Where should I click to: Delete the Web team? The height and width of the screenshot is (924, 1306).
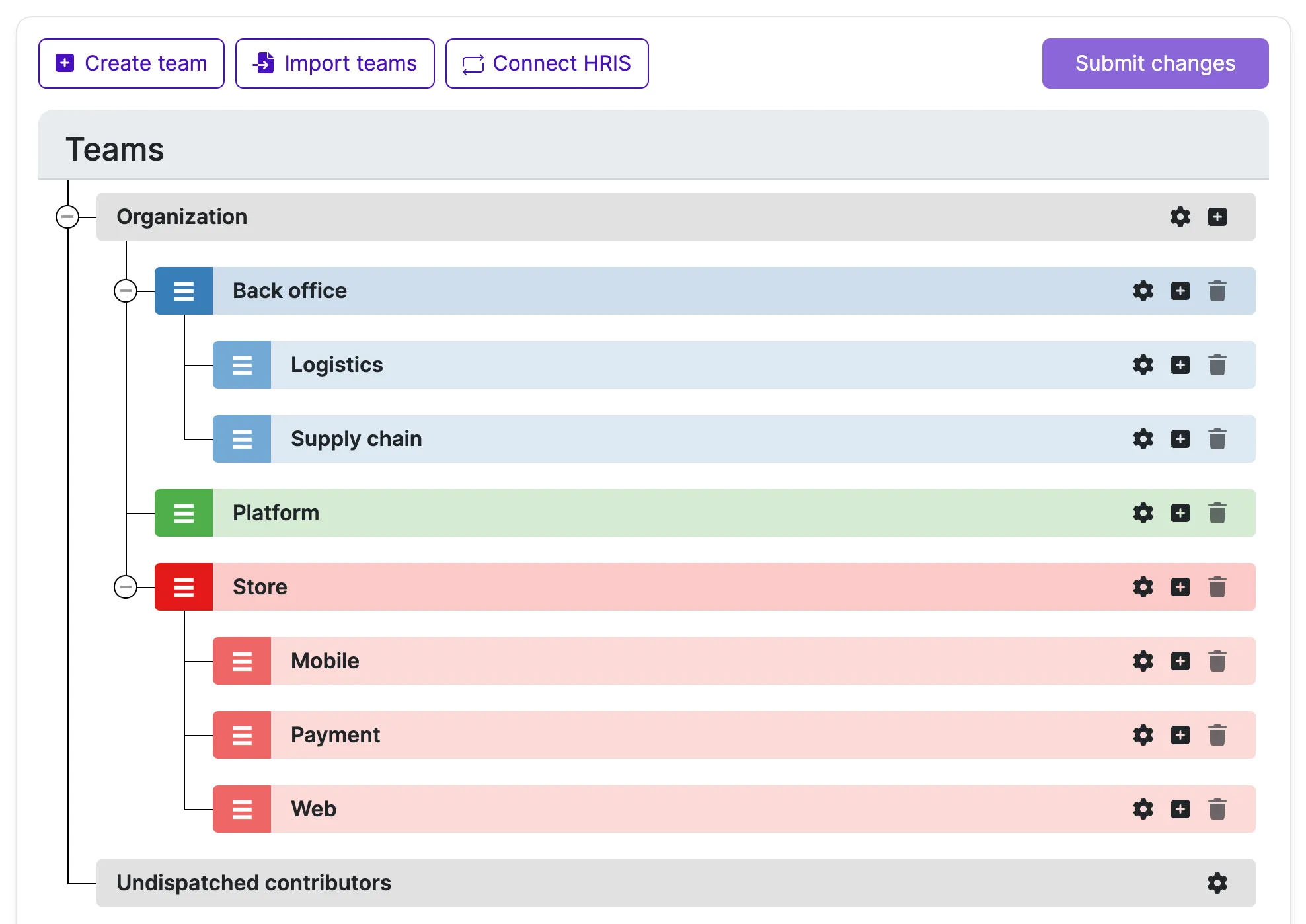click(1217, 809)
